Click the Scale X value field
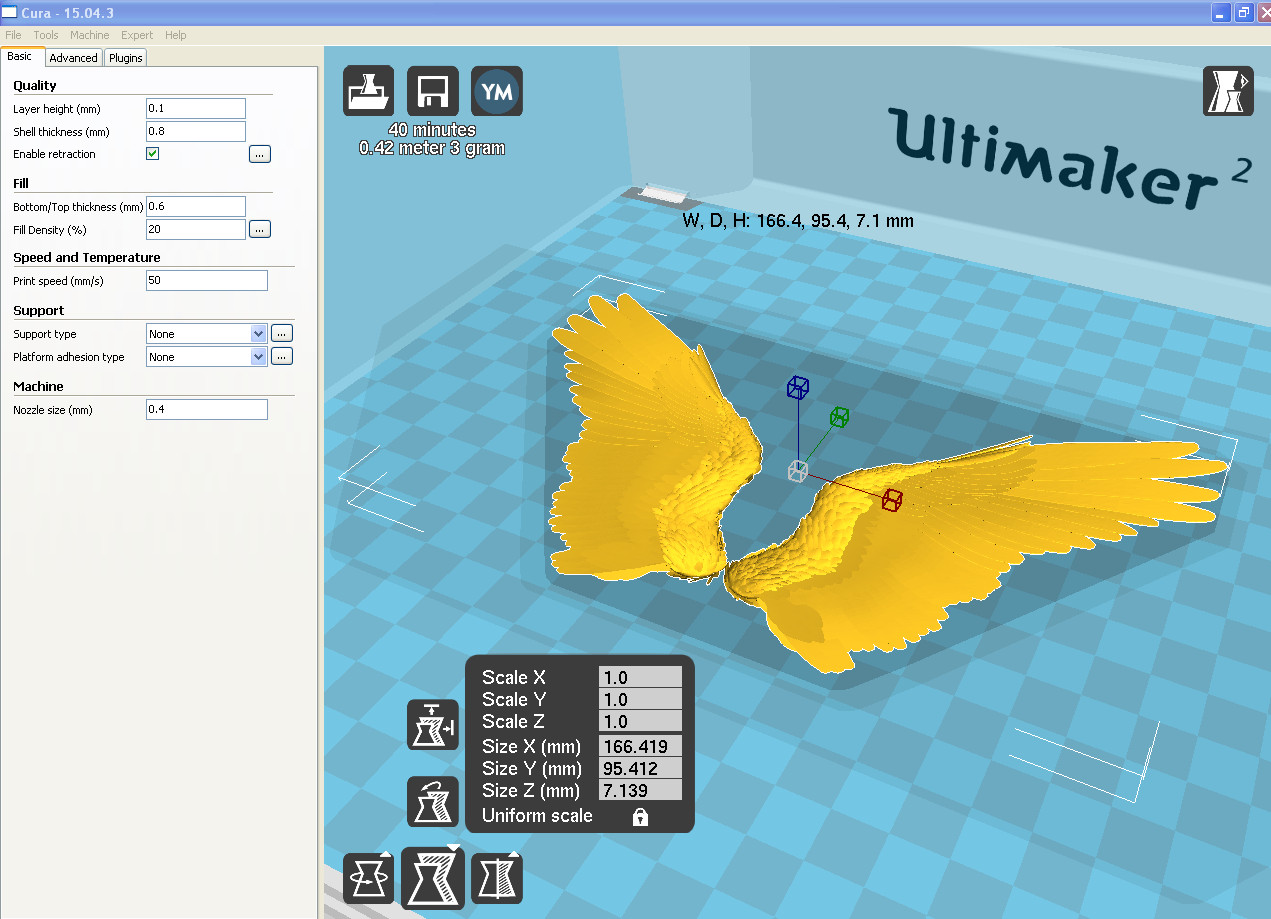 [x=640, y=677]
